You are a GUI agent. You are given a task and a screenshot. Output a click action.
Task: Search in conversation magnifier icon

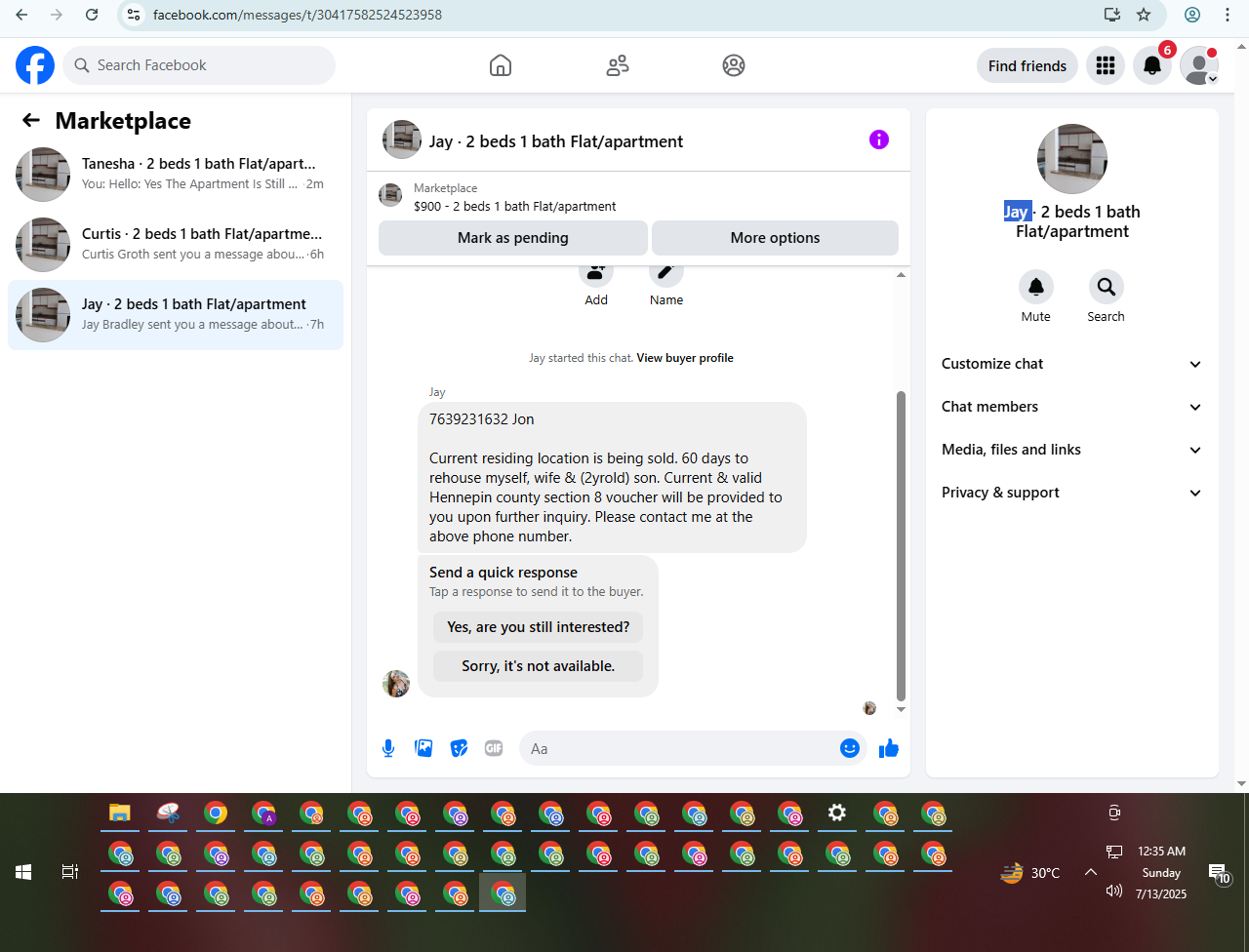(1107, 287)
